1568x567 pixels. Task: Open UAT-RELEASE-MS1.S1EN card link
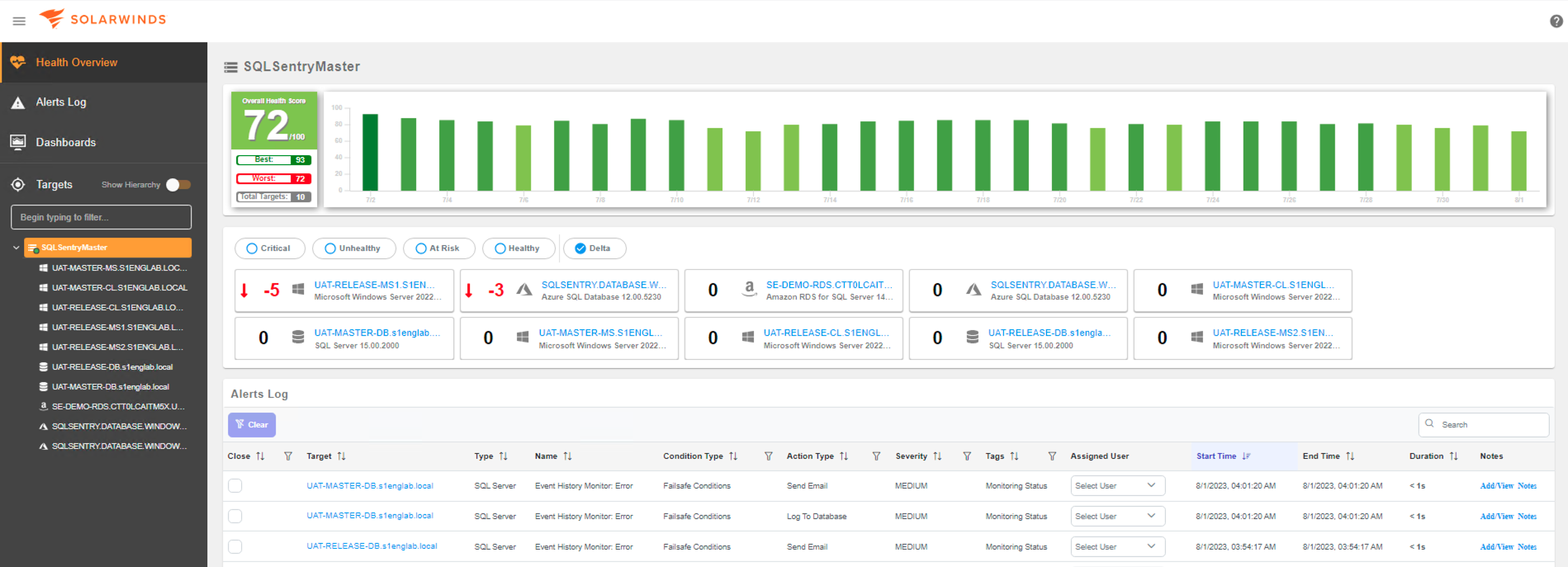pos(374,285)
